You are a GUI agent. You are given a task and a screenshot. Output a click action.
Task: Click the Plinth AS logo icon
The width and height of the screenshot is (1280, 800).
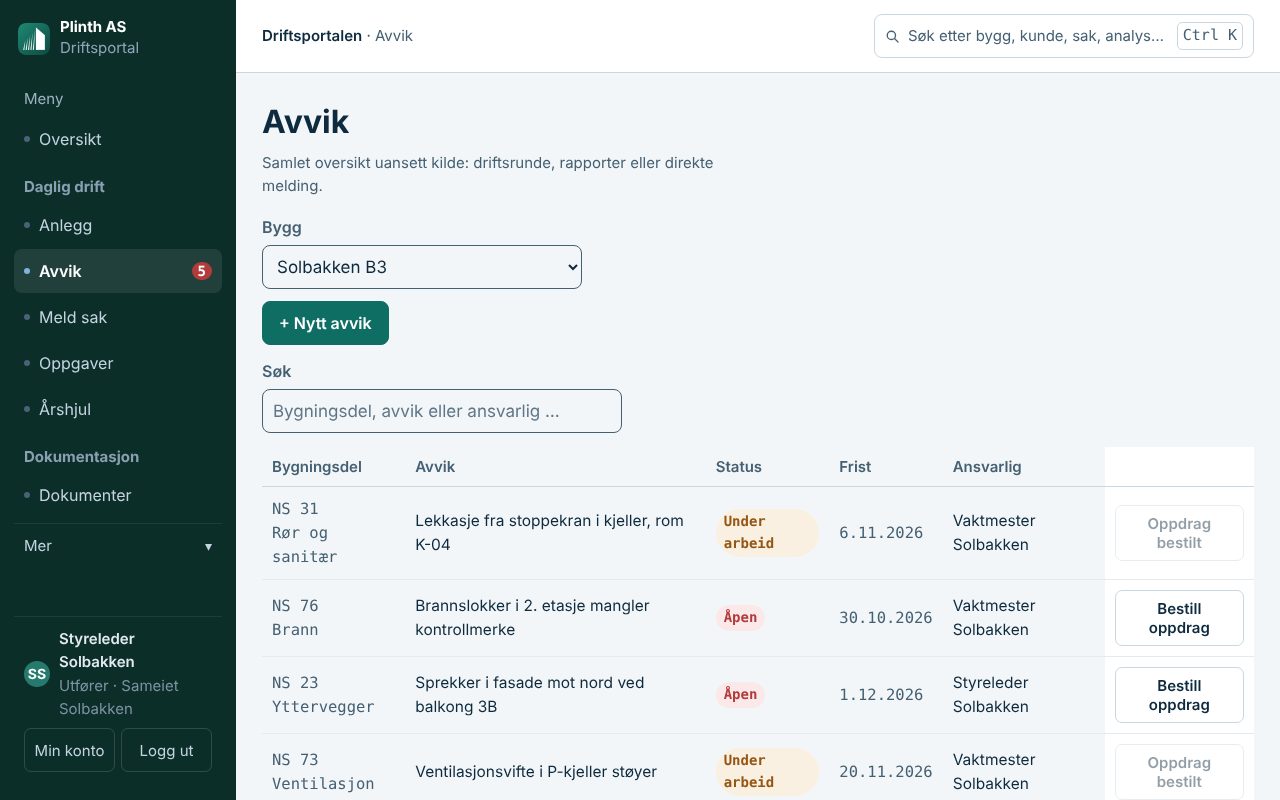click(x=34, y=38)
